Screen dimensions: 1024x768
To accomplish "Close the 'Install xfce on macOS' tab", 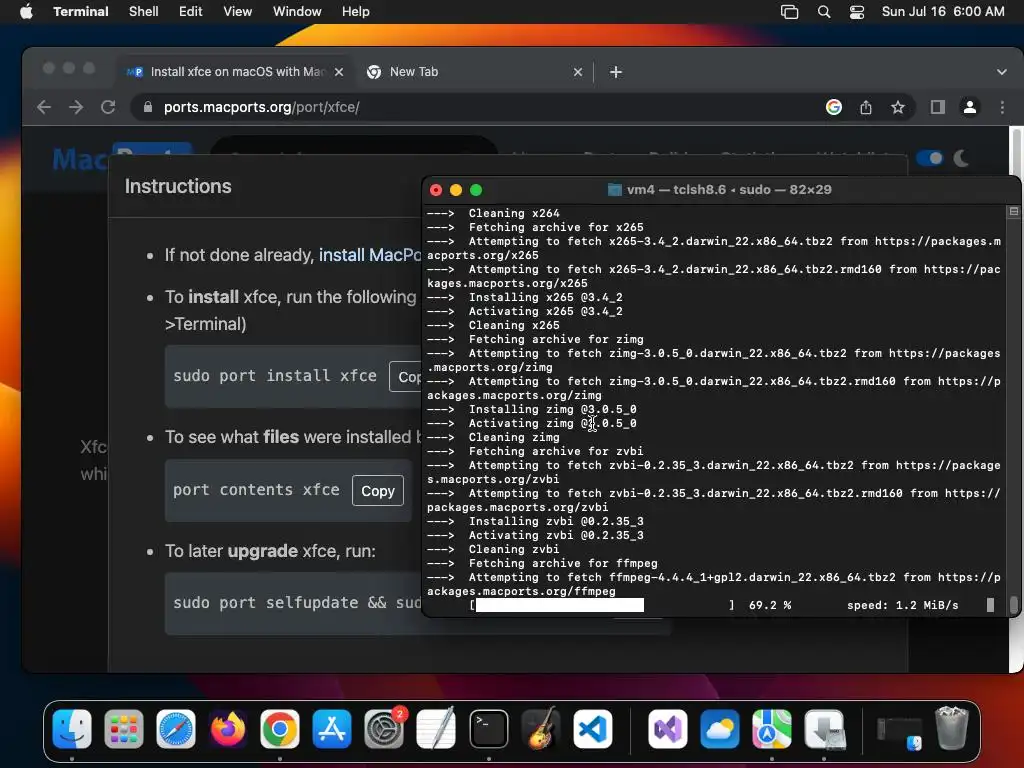I will [x=339, y=72].
